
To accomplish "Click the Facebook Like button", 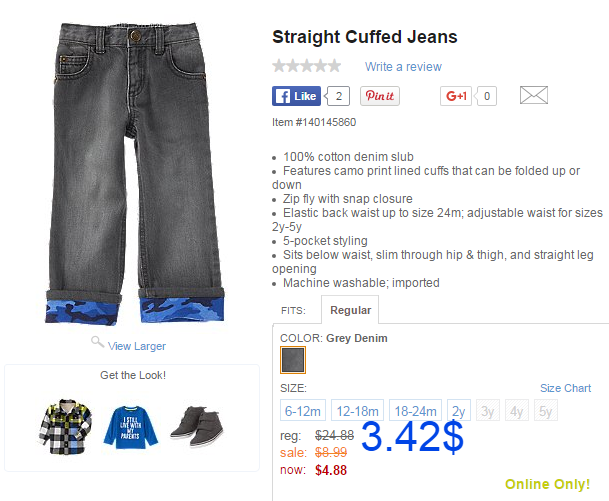I will (296, 96).
